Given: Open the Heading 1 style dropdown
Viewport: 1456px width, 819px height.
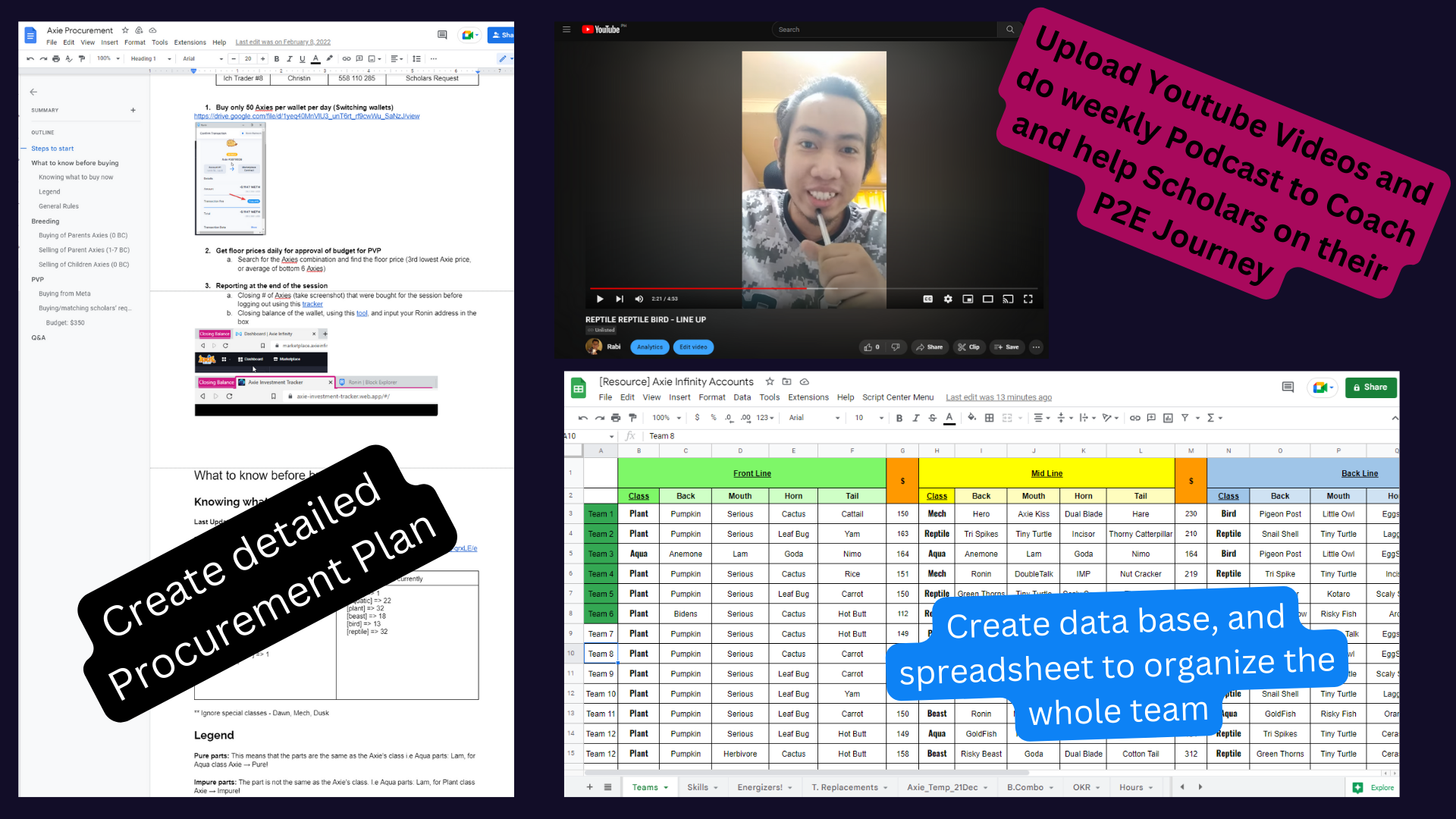Looking at the screenshot, I should point(151,58).
